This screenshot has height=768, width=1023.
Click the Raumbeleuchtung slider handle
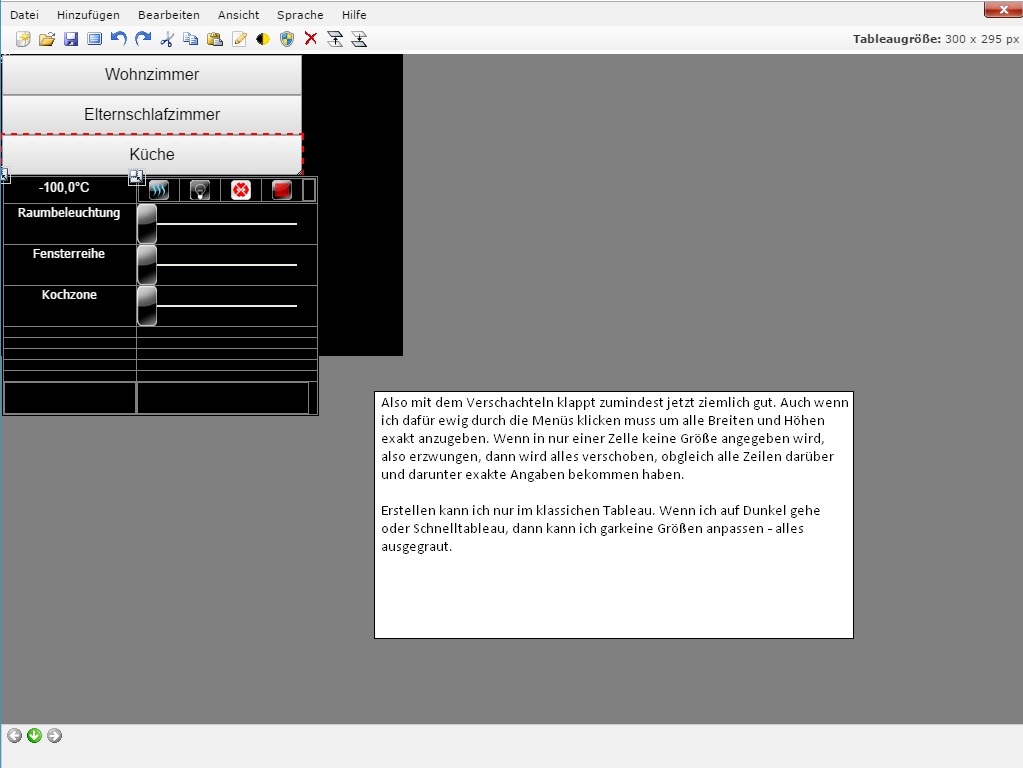click(147, 223)
